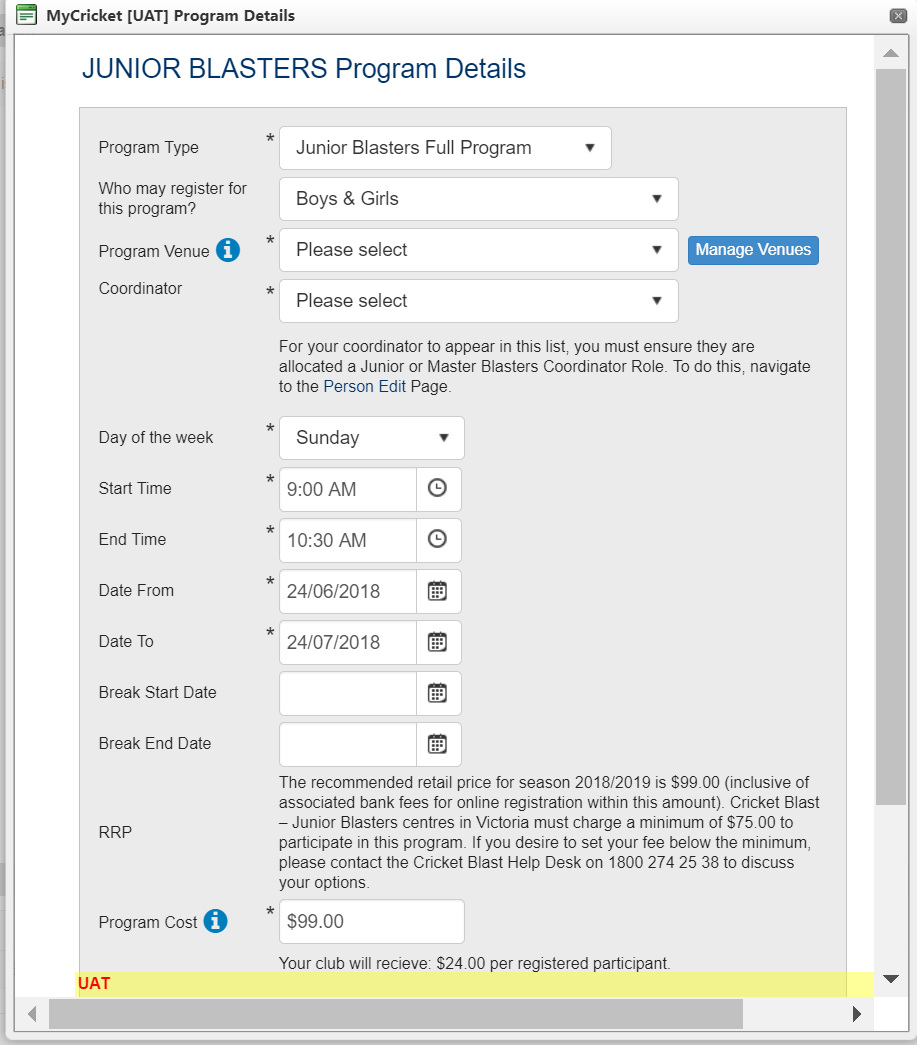Open the Start Time clock picker
This screenshot has height=1045, width=917.
(438, 489)
